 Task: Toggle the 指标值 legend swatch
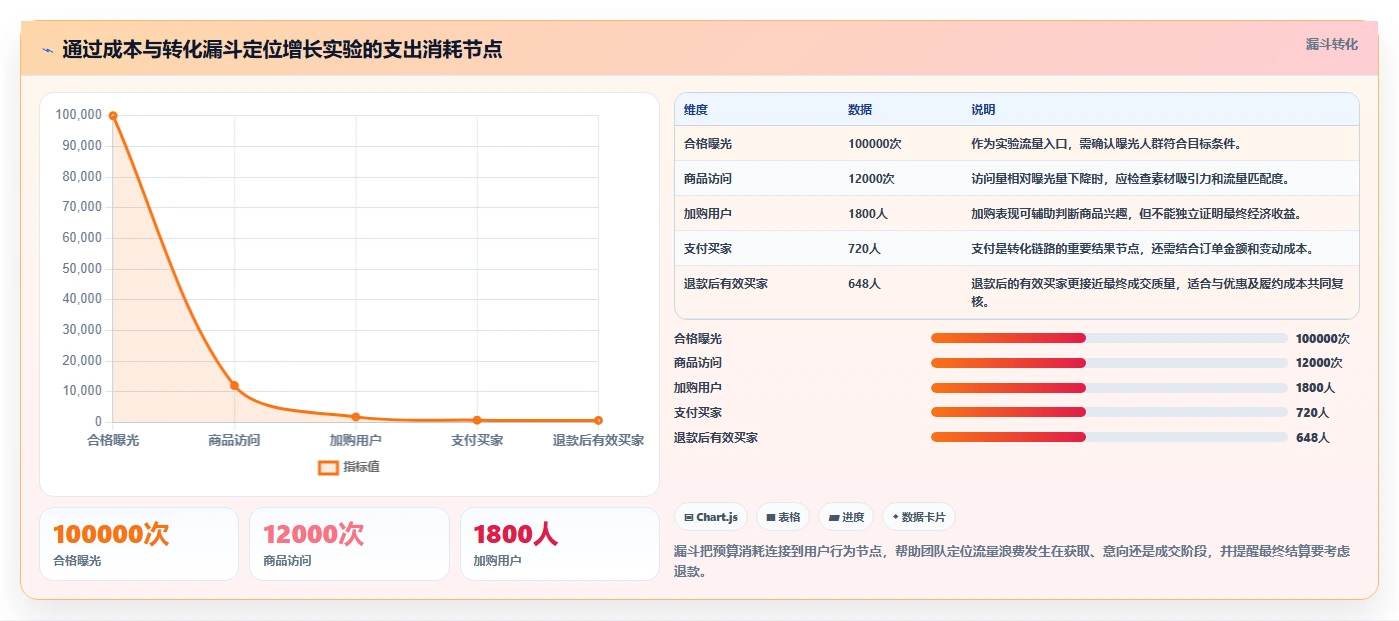[328, 467]
